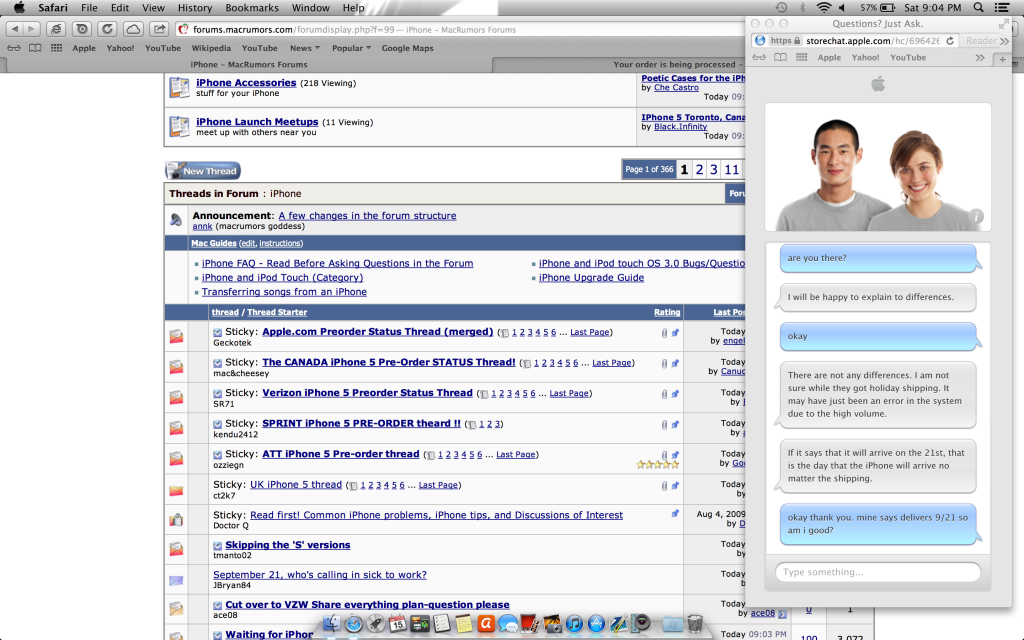
Task: Click subscription checkmark icon on Skipping the 'S' versions
Action: 217,546
